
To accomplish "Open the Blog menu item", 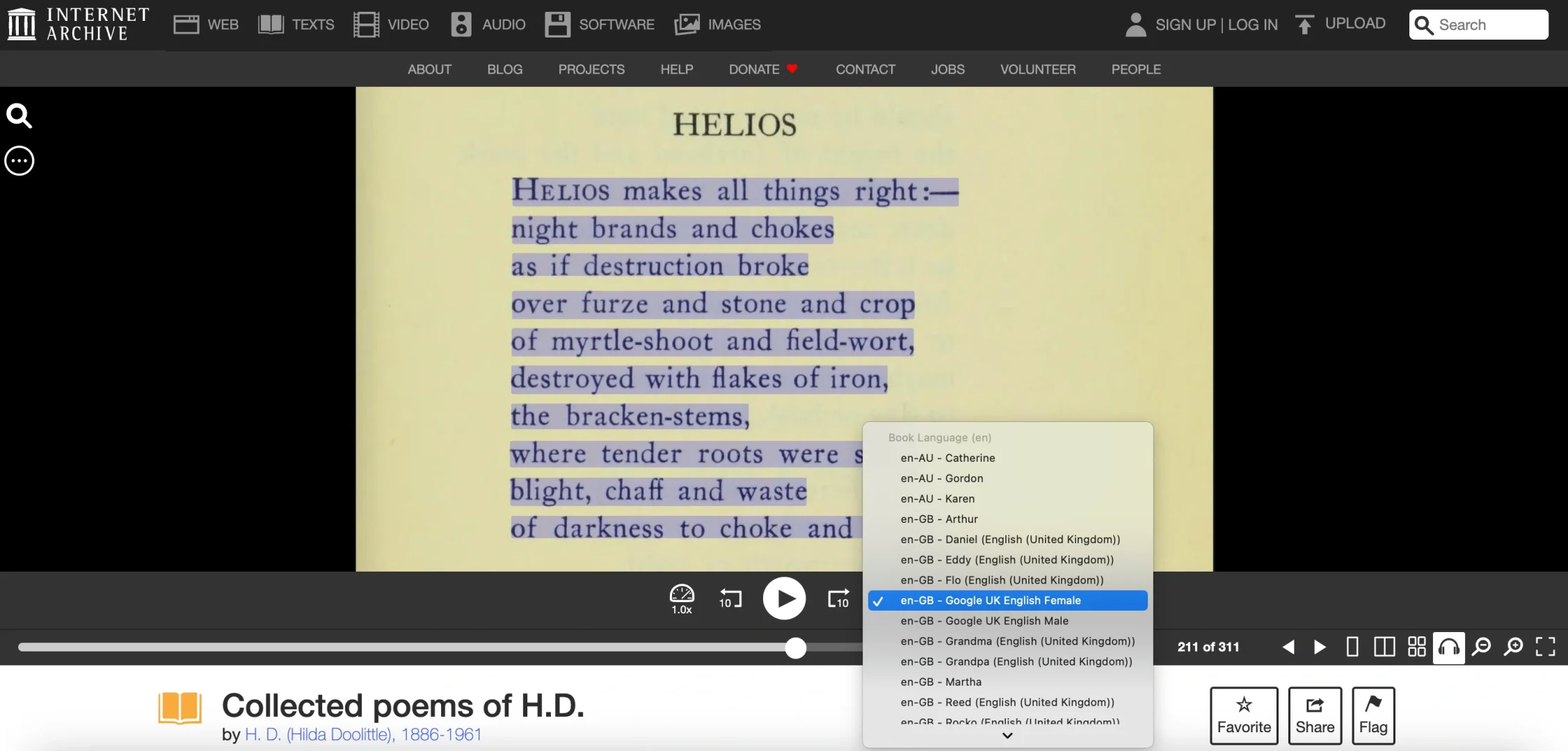I will [x=504, y=70].
